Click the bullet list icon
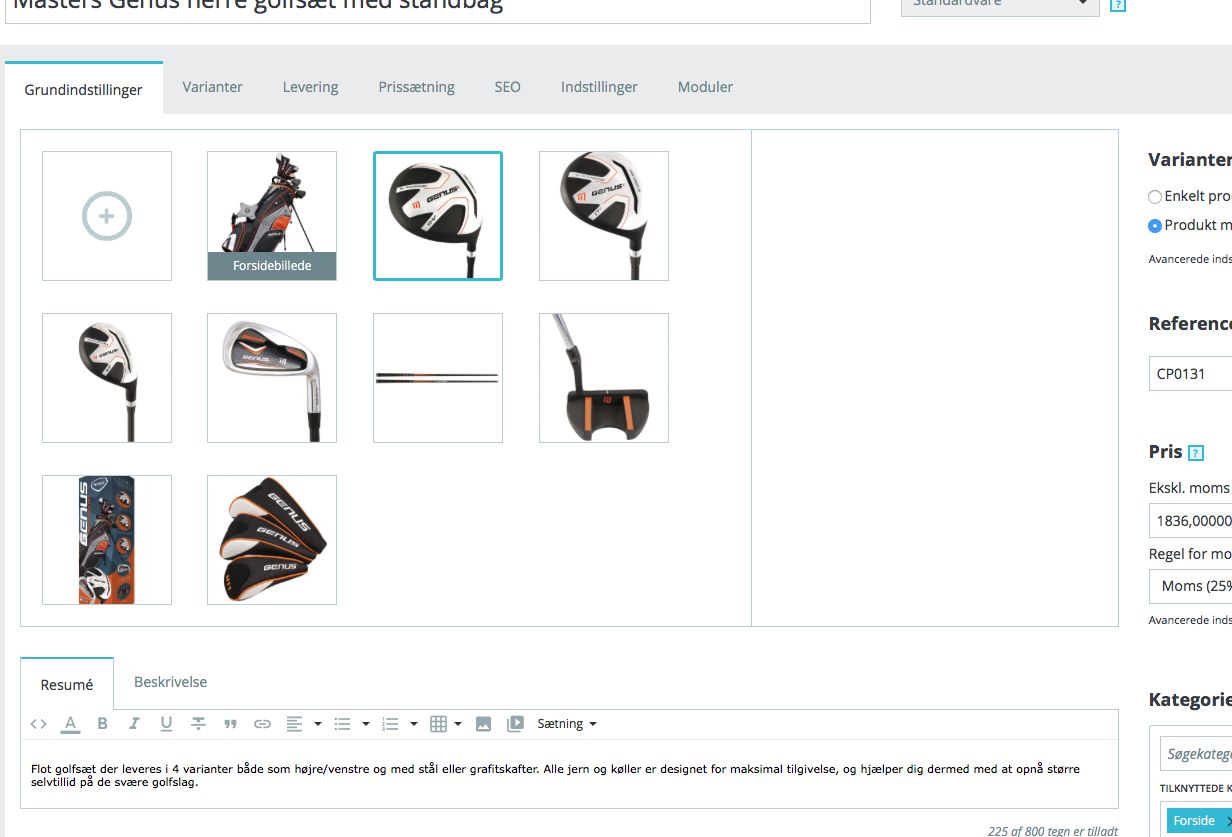The width and height of the screenshot is (1232, 837). [x=342, y=724]
